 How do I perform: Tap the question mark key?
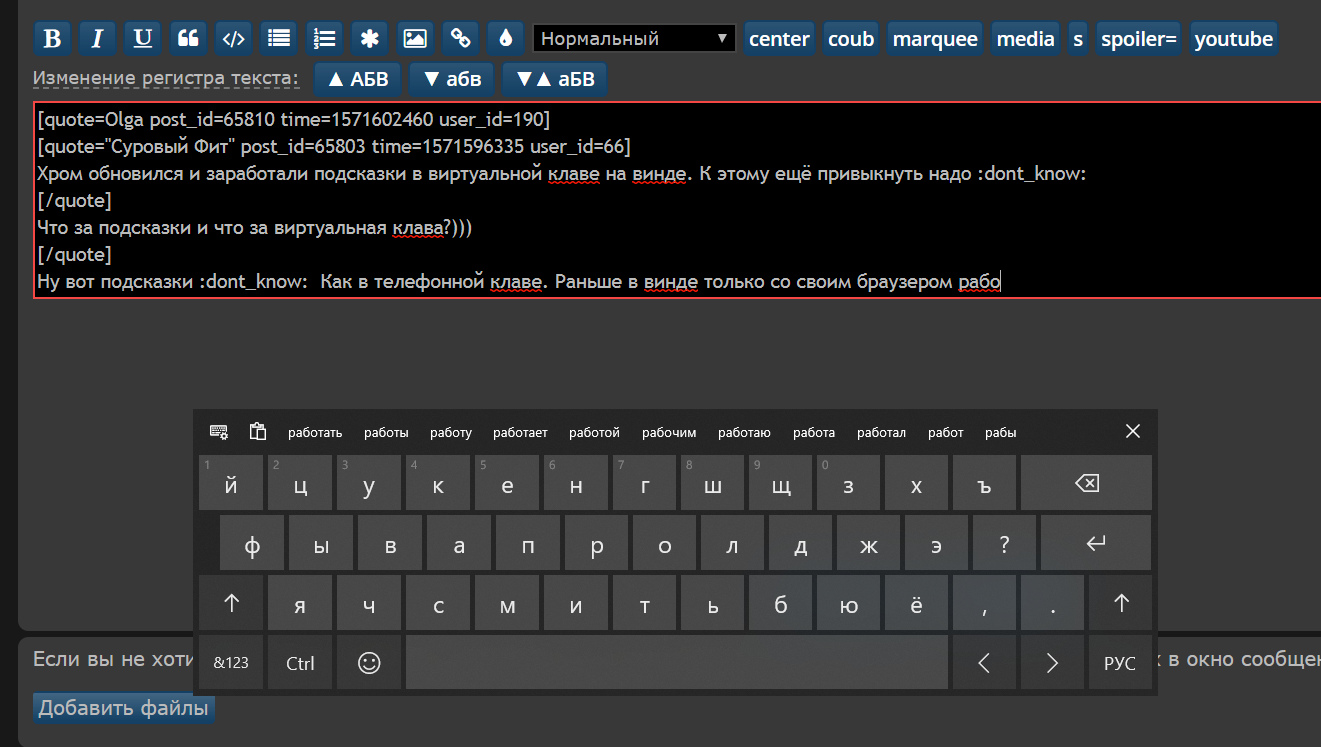(x=1004, y=543)
